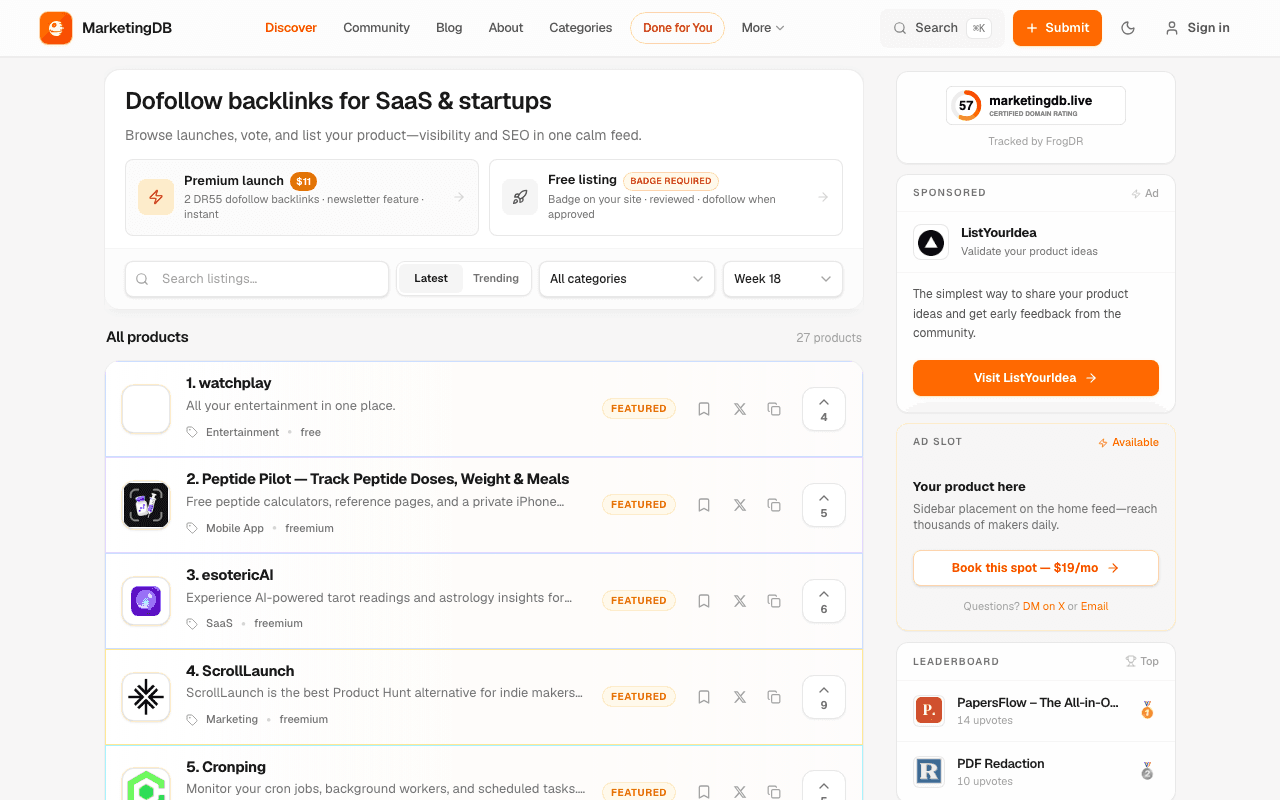1280x800 pixels.
Task: Bookmark the watchplay listing
Action: coord(704,409)
